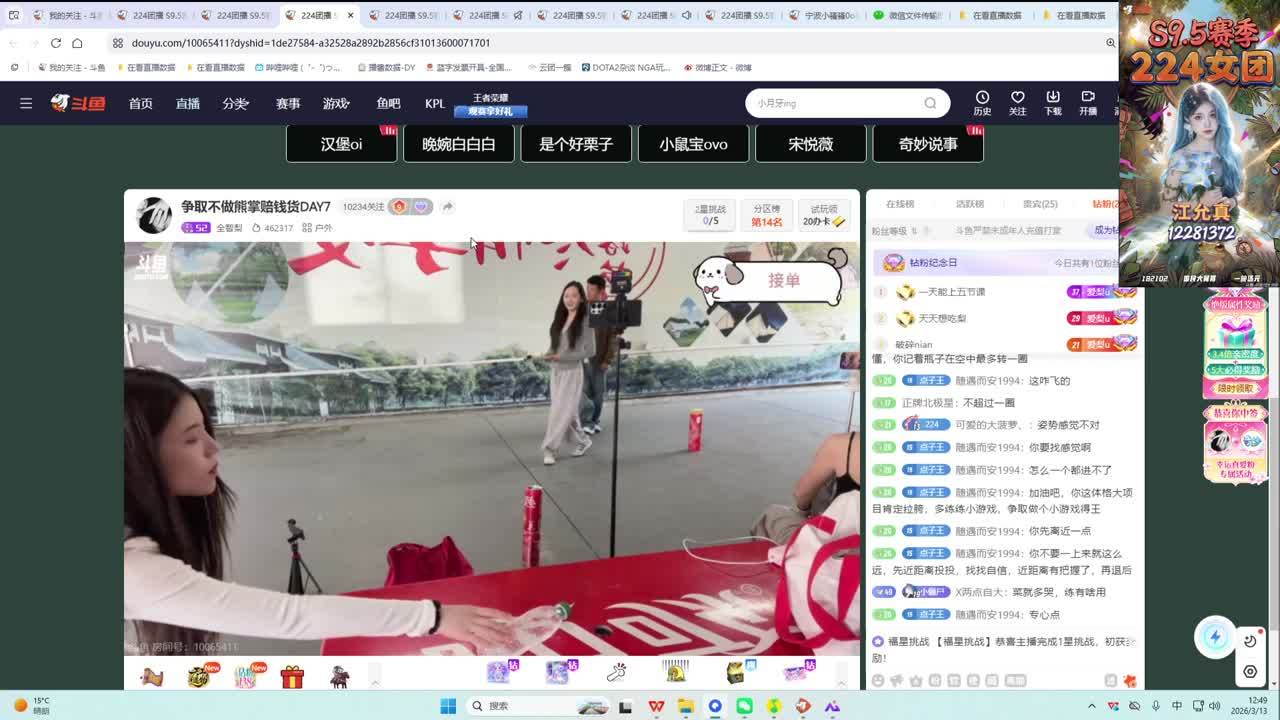Click the 限时领取 claim reward button
1280x720 pixels.
click(1235, 388)
